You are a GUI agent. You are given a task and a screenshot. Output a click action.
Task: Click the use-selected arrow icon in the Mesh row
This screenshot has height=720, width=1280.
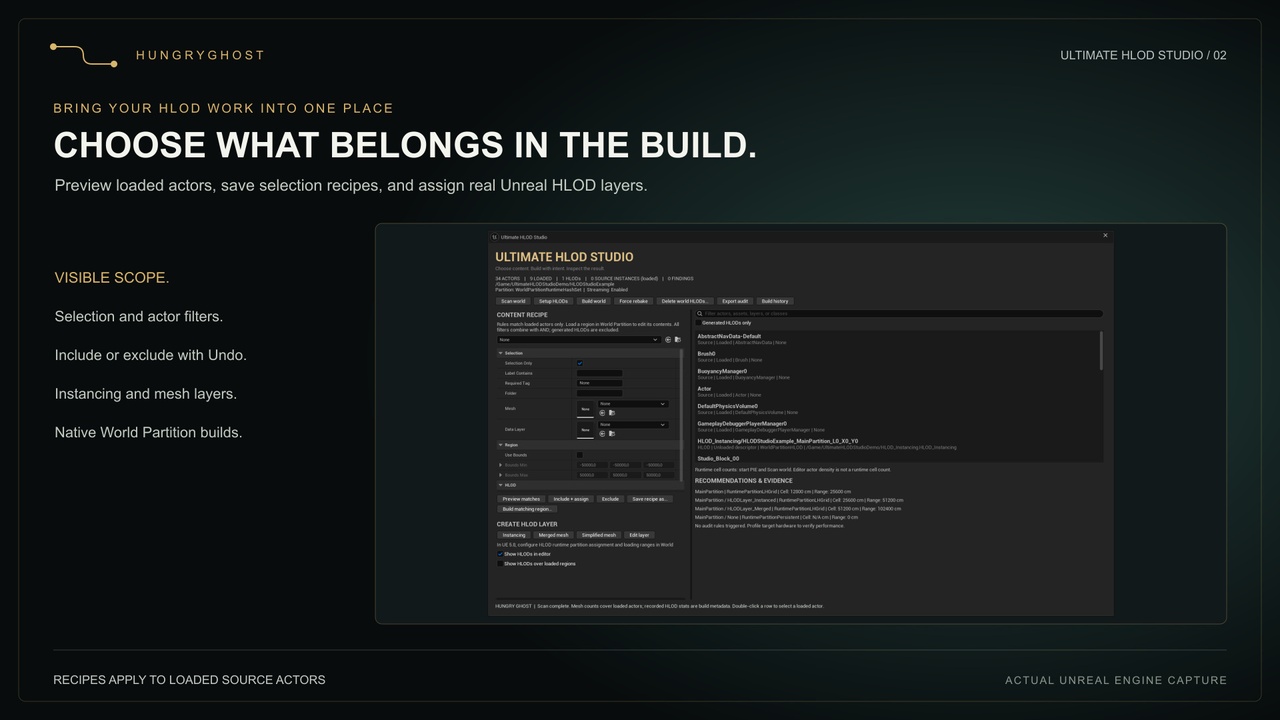[602, 412]
